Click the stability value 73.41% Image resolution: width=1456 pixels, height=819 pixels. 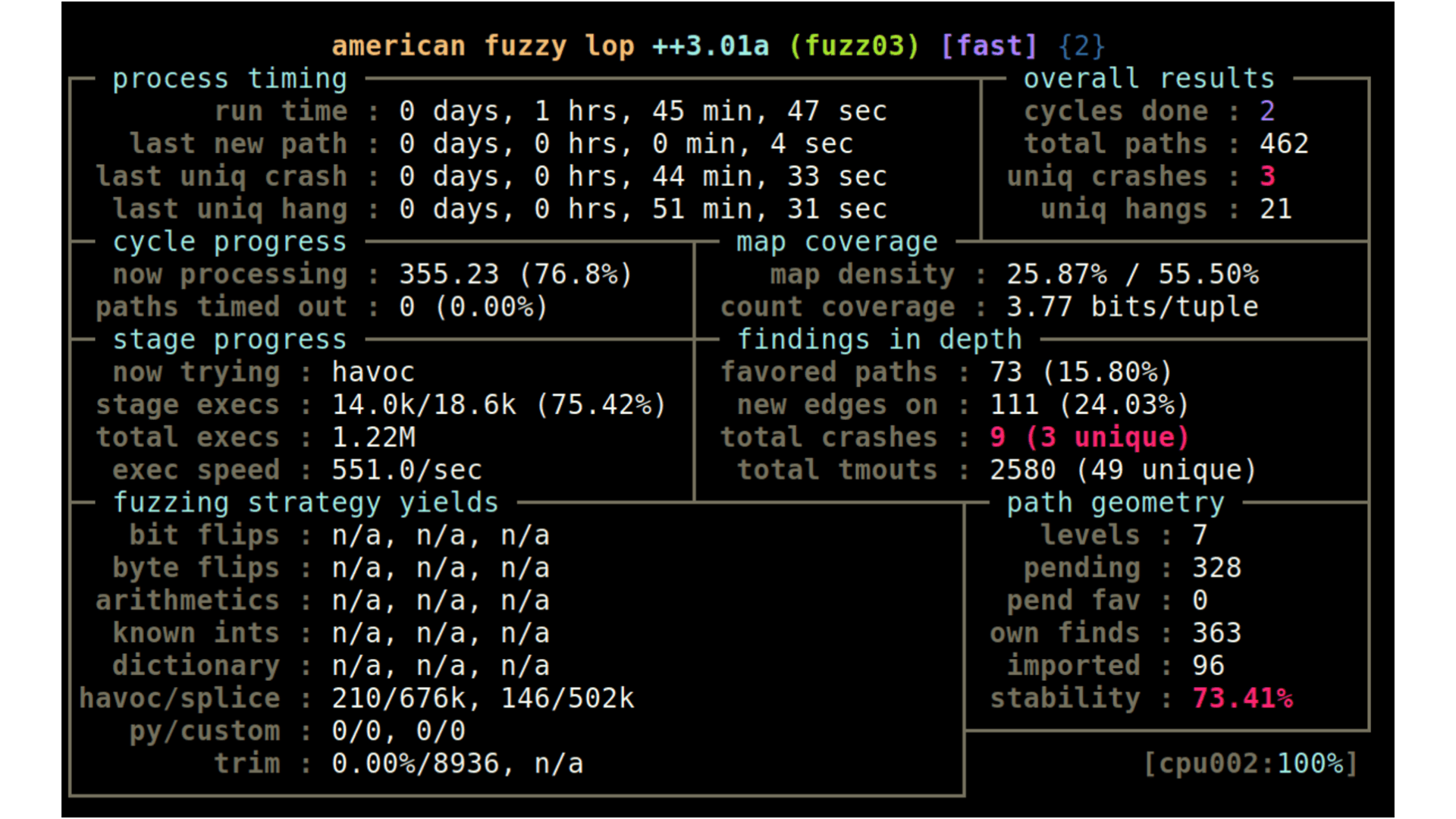click(1242, 698)
